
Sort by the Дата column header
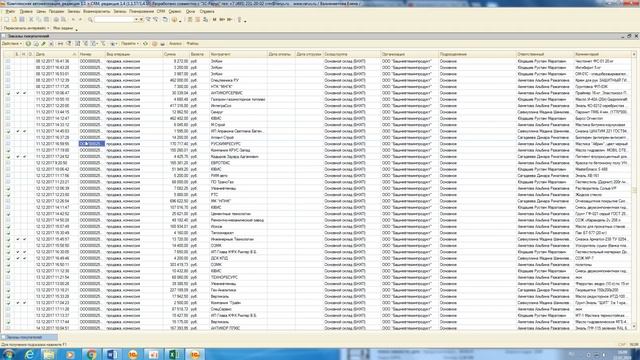56,54
